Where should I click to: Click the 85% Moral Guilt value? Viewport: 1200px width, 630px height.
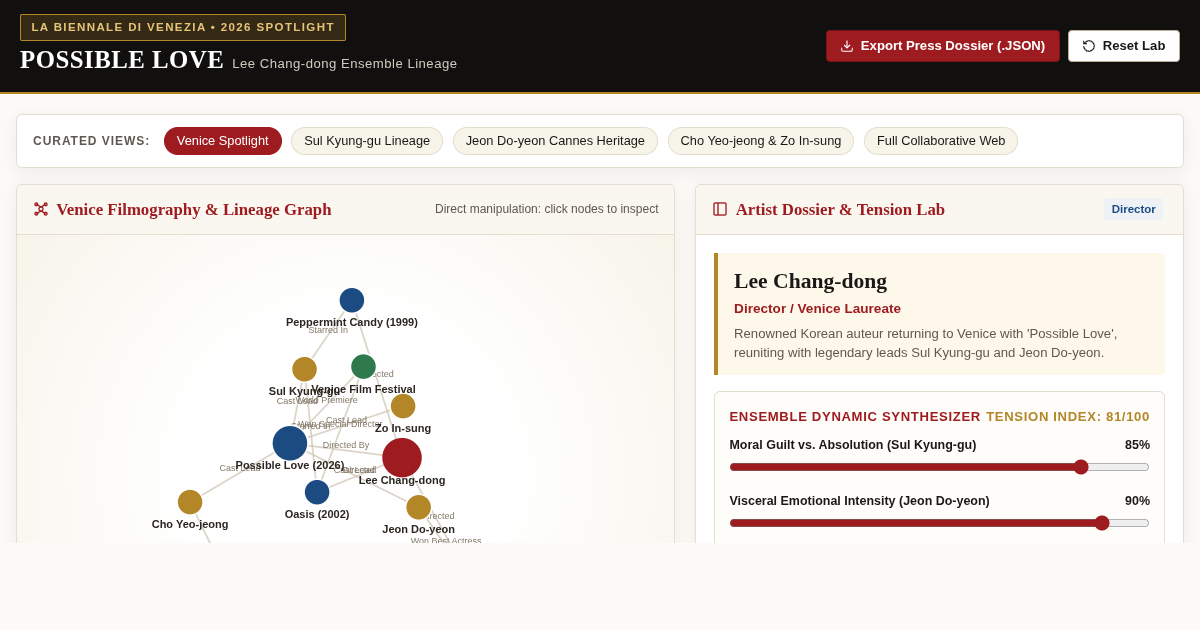pos(1137,445)
